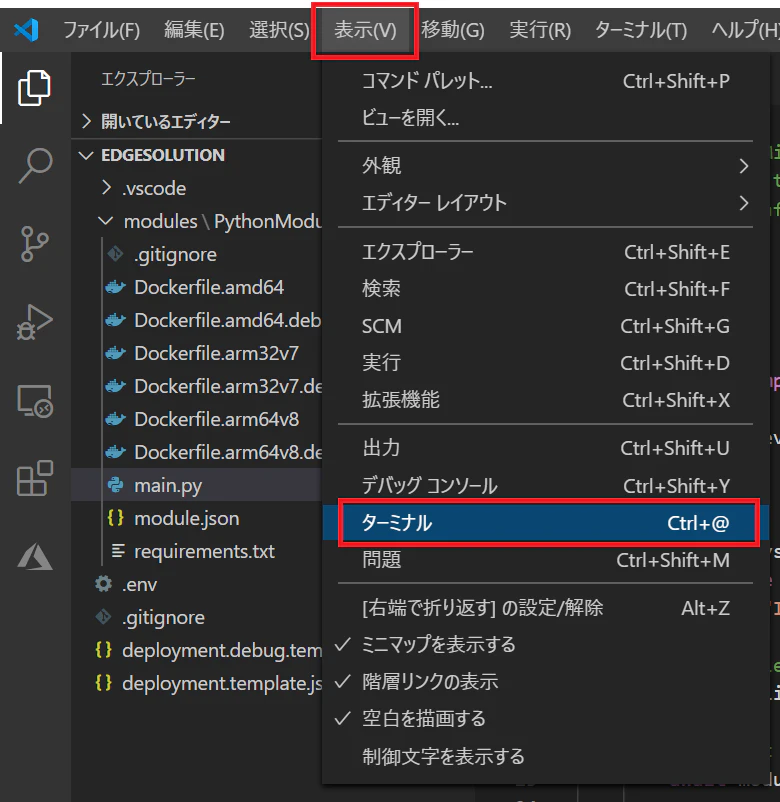Image resolution: width=780 pixels, height=802 pixels.
Task: Open Dockerfile.arm32v7 file
Action: pyautogui.click(x=196, y=353)
